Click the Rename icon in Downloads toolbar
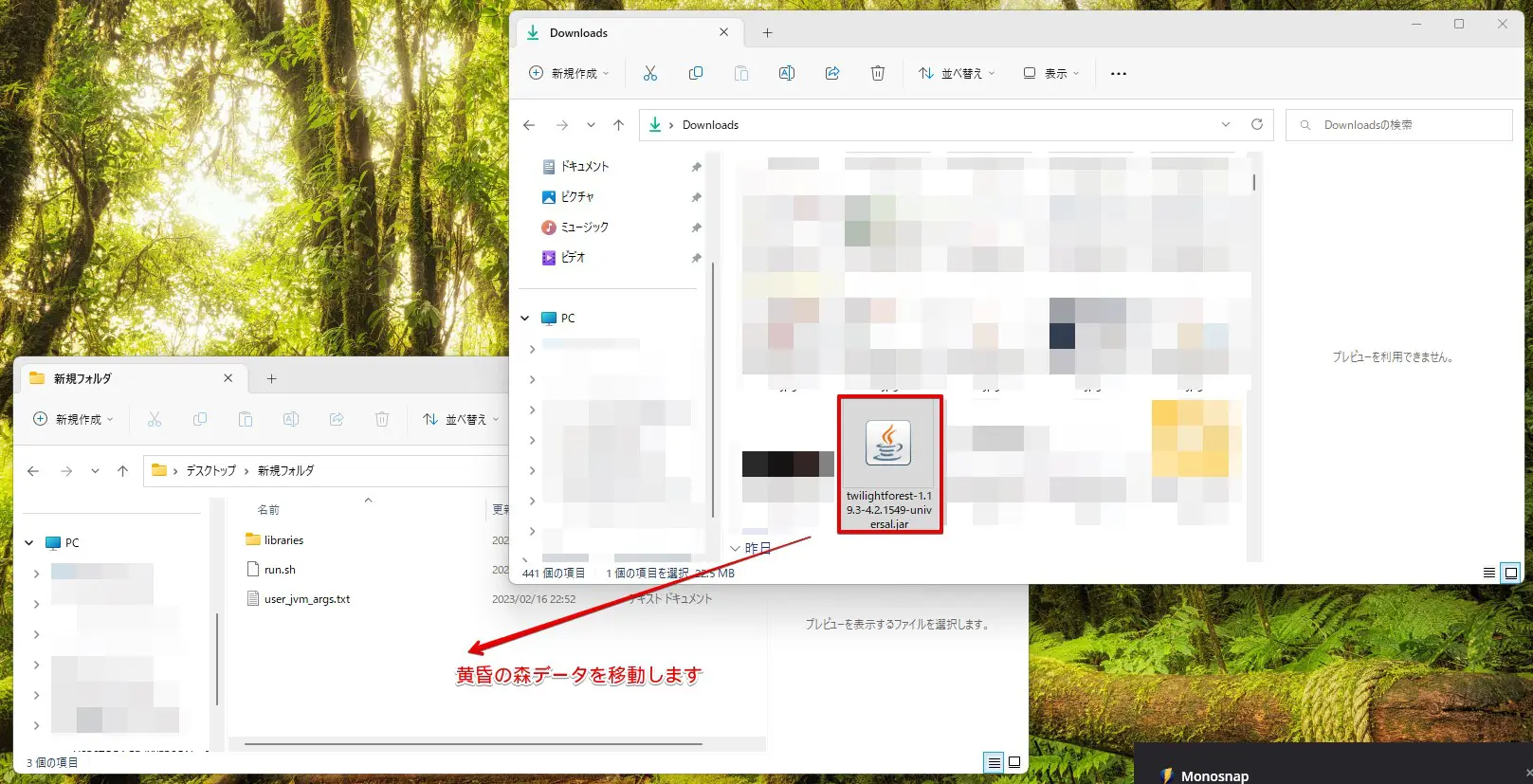The width and height of the screenshot is (1533, 784). 787,73
